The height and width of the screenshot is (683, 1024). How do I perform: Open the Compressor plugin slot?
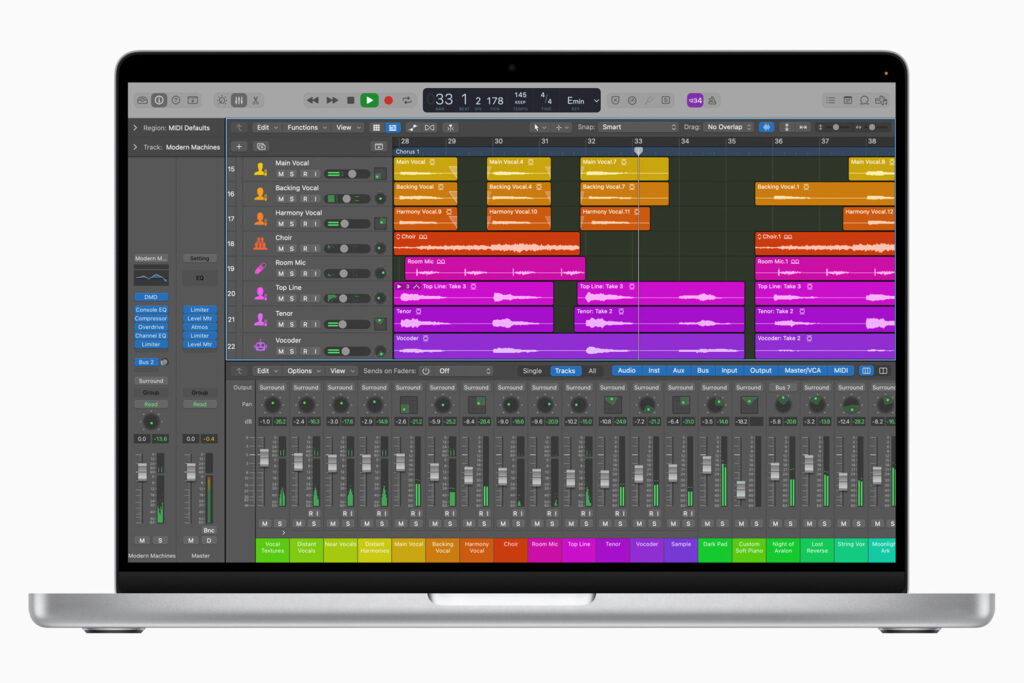pos(151,320)
